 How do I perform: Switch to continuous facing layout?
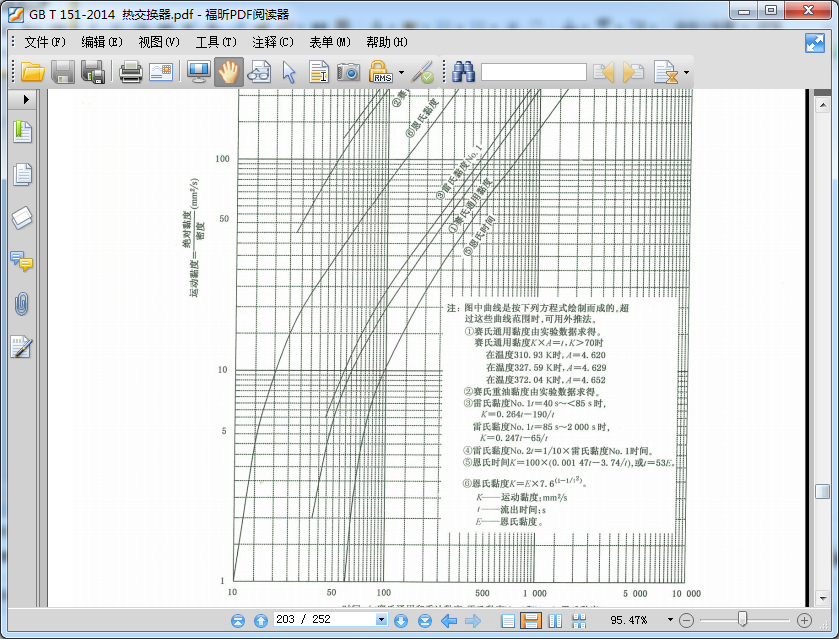pyautogui.click(x=579, y=620)
